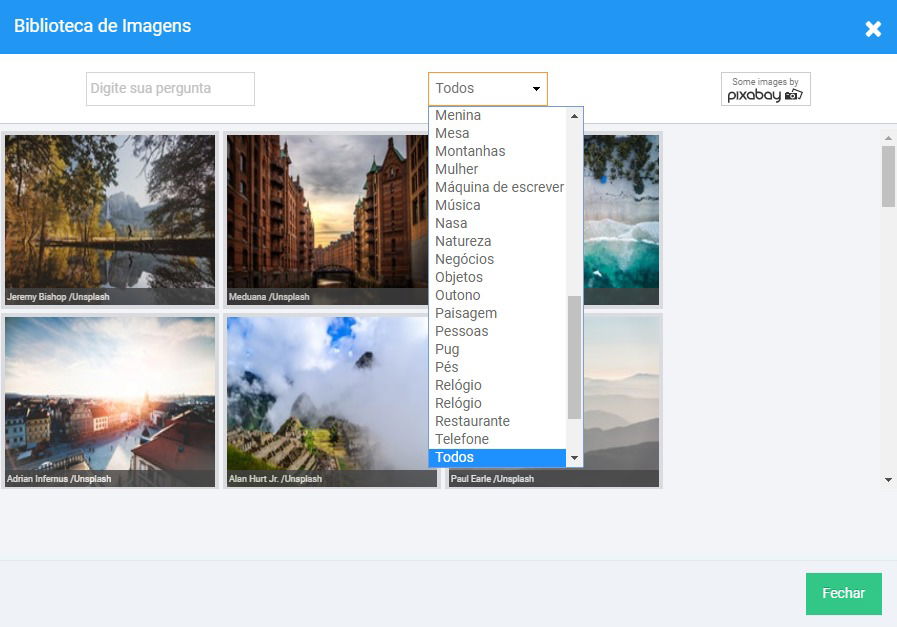Select Telefone from the list
Screen dimensions: 897x627
click(x=497, y=439)
